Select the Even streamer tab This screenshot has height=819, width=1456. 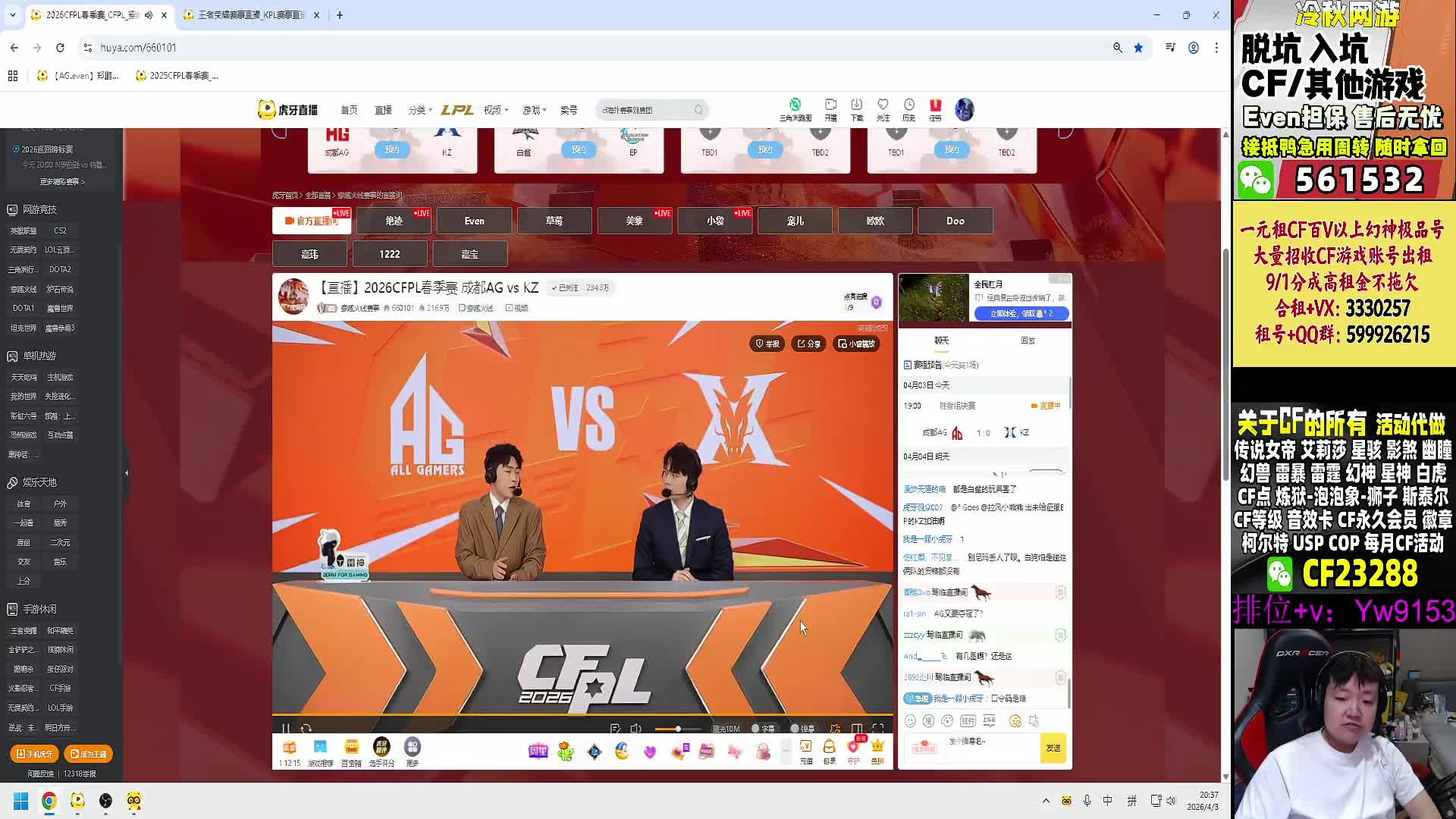coord(474,221)
